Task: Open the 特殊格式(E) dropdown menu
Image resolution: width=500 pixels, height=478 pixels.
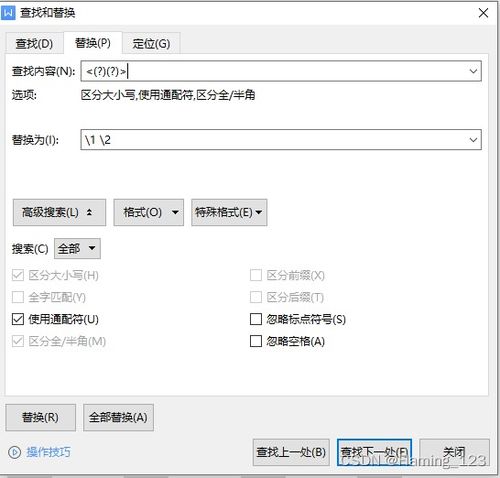Action: [x=229, y=212]
